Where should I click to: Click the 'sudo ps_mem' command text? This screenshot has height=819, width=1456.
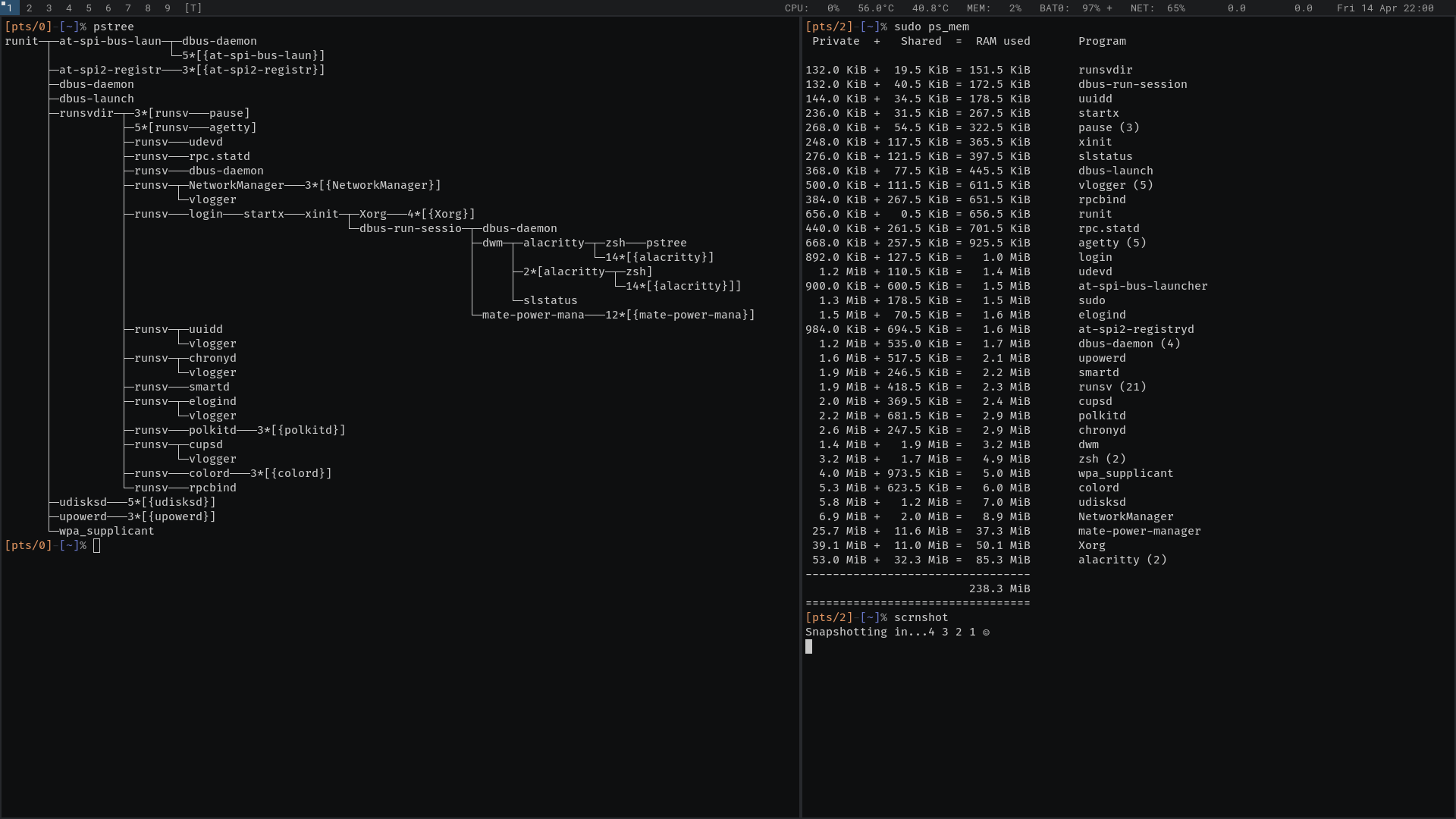[x=931, y=27]
